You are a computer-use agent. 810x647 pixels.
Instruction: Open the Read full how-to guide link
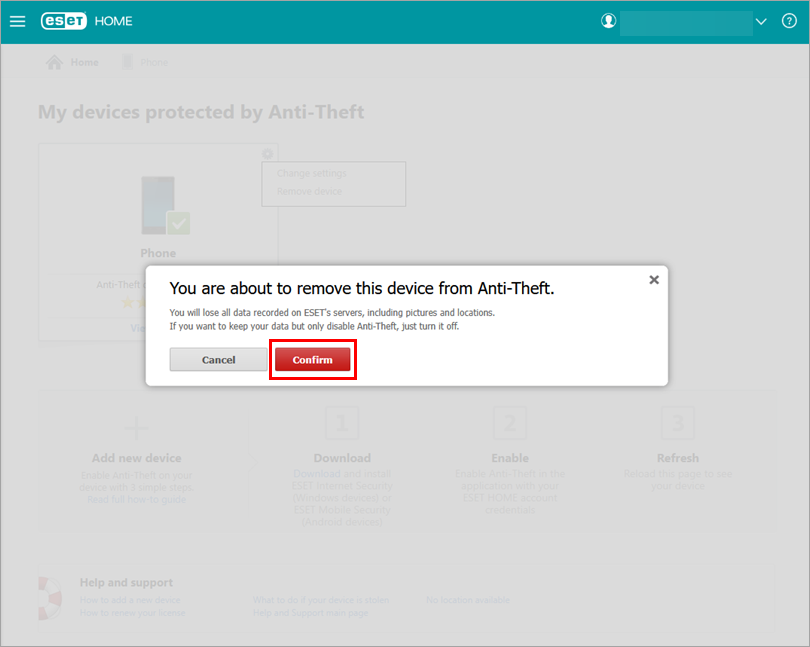pyautogui.click(x=136, y=500)
